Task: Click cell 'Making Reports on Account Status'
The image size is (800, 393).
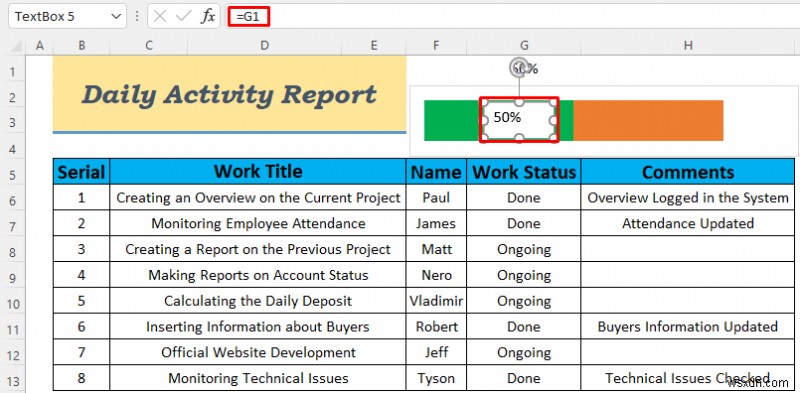Action: coord(258,275)
